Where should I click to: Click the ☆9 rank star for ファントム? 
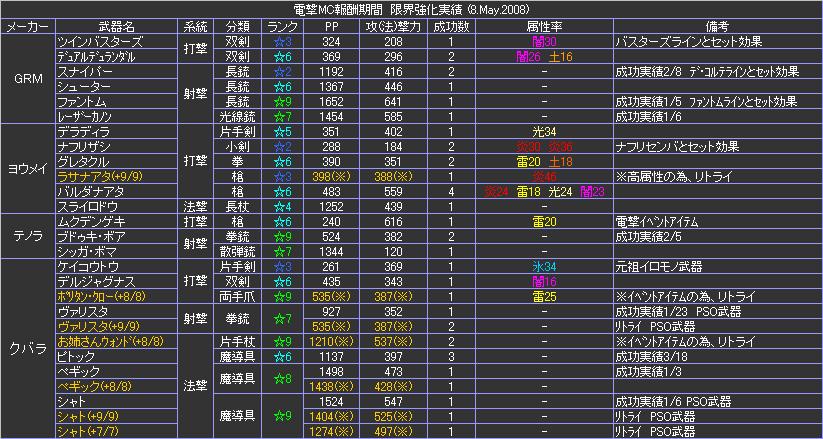pos(283,101)
